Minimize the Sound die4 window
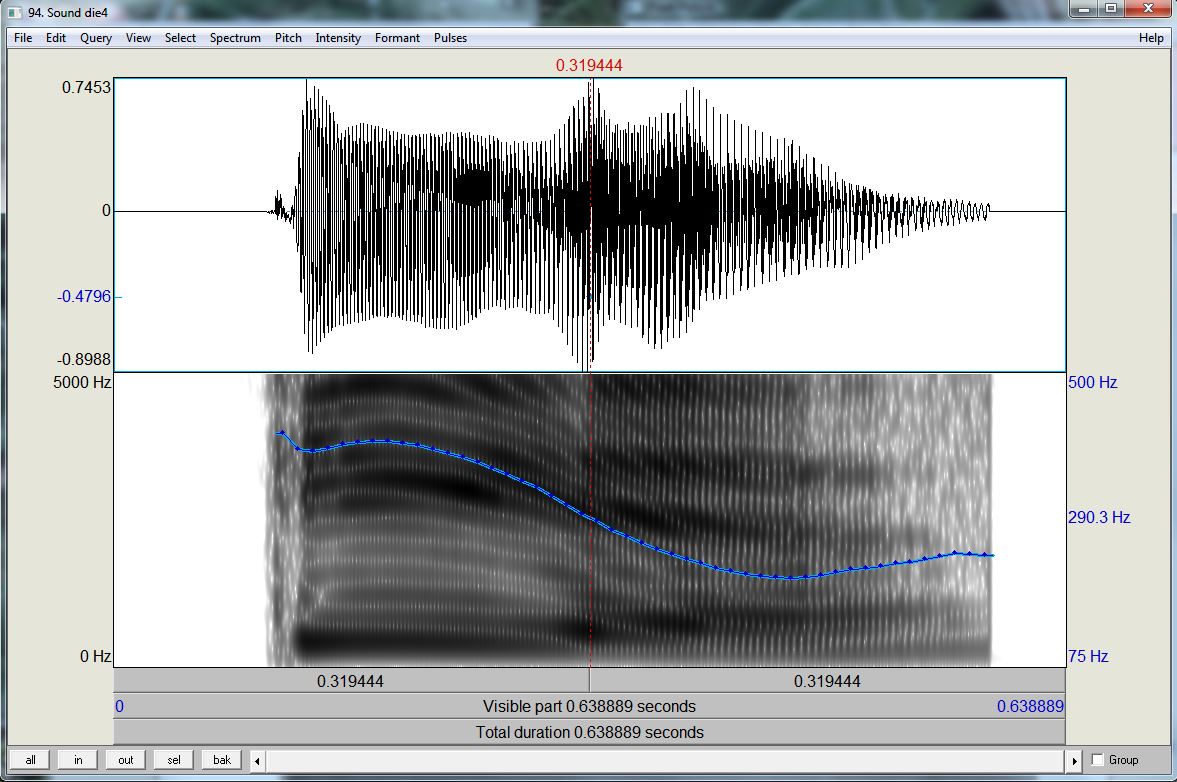The height and width of the screenshot is (782, 1177). pos(1084,9)
